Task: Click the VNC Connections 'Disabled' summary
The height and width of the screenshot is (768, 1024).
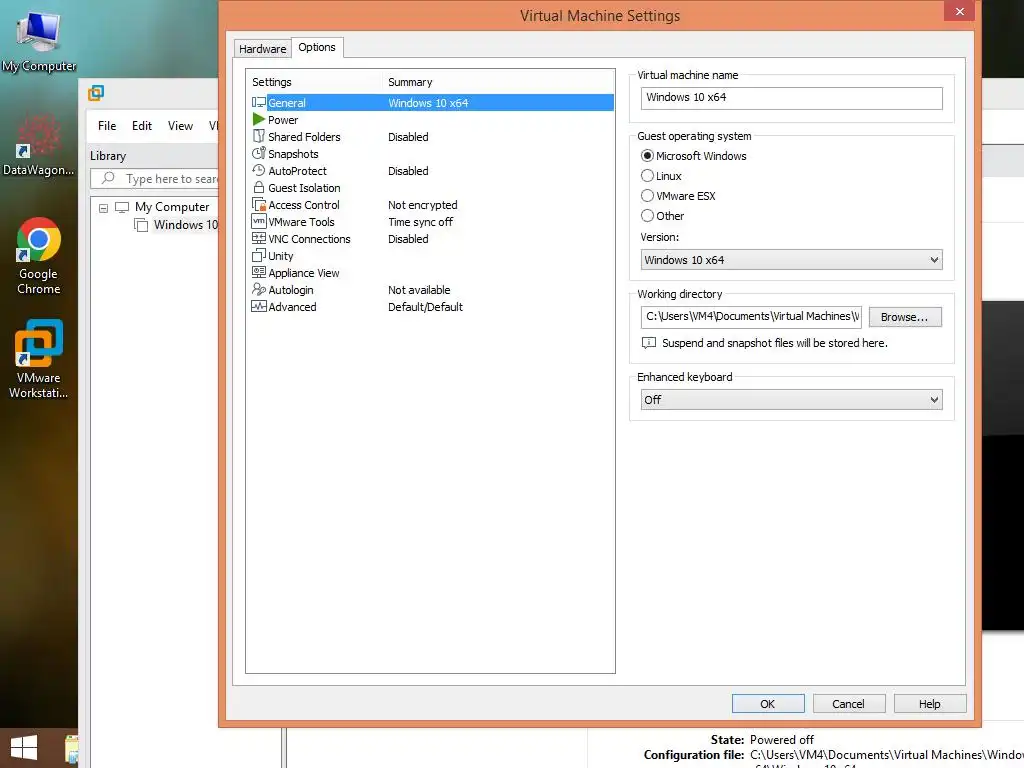Action: point(408,238)
